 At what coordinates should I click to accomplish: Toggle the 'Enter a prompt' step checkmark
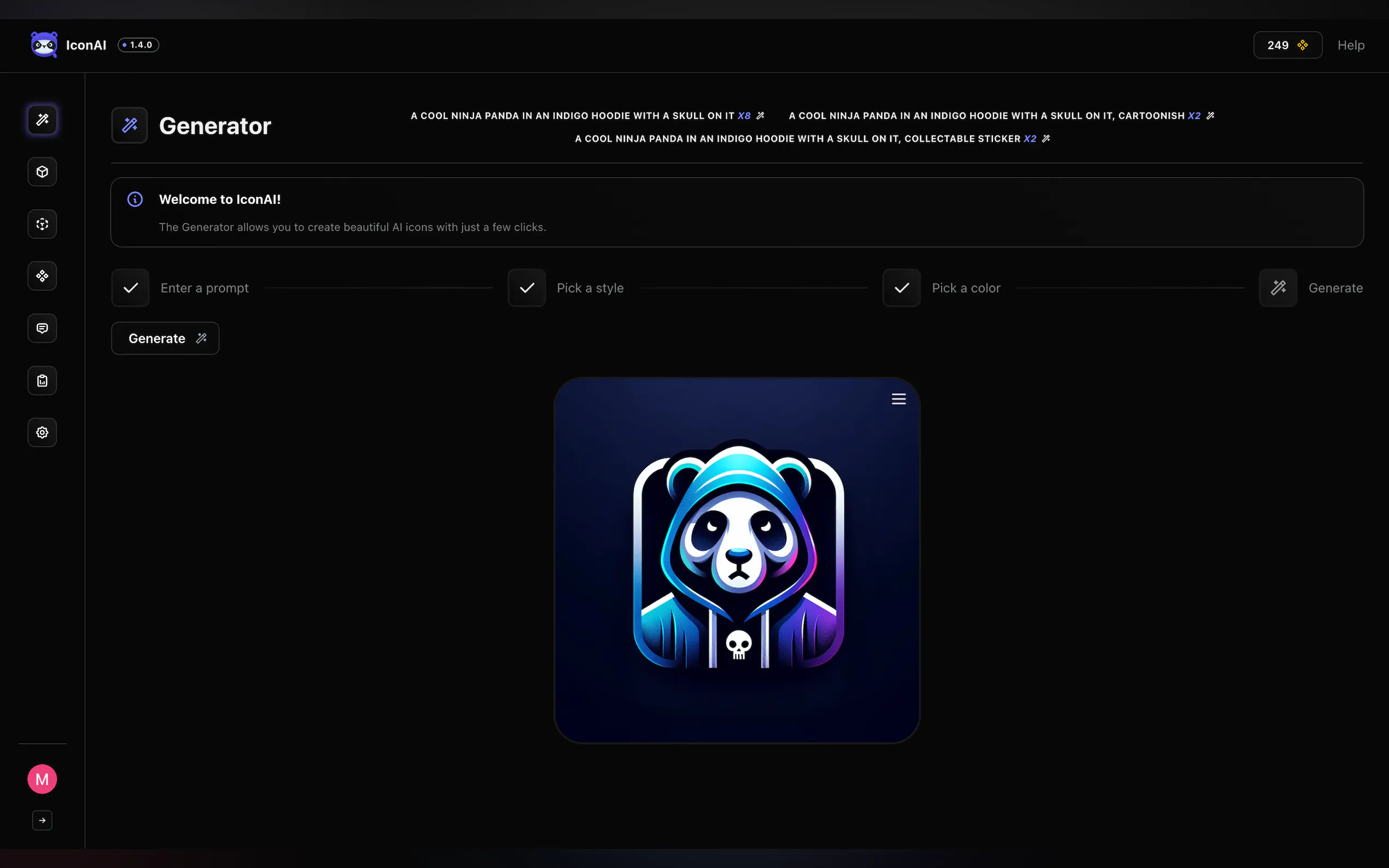(130, 288)
